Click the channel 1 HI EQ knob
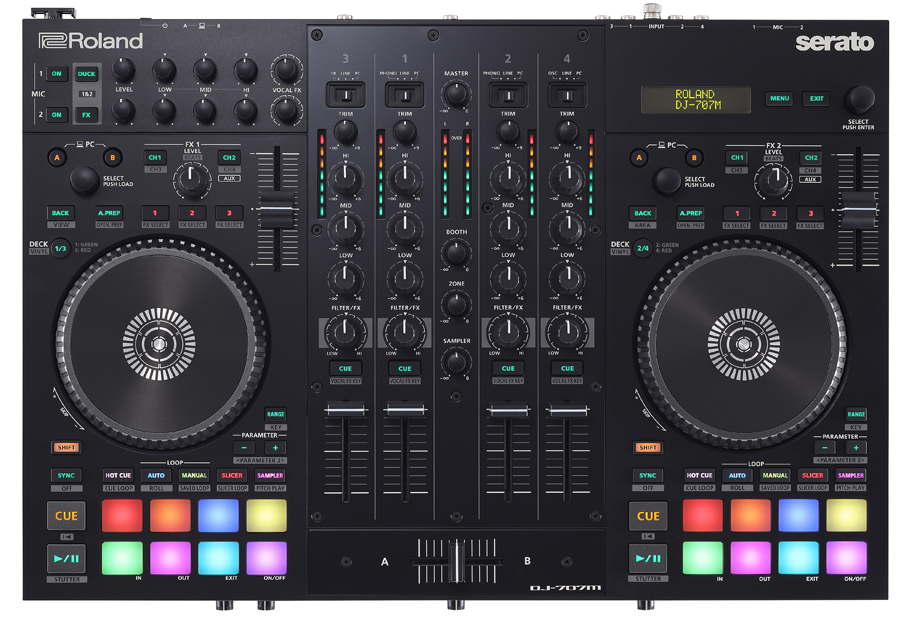This screenshot has width=900, height=621. [x=405, y=178]
